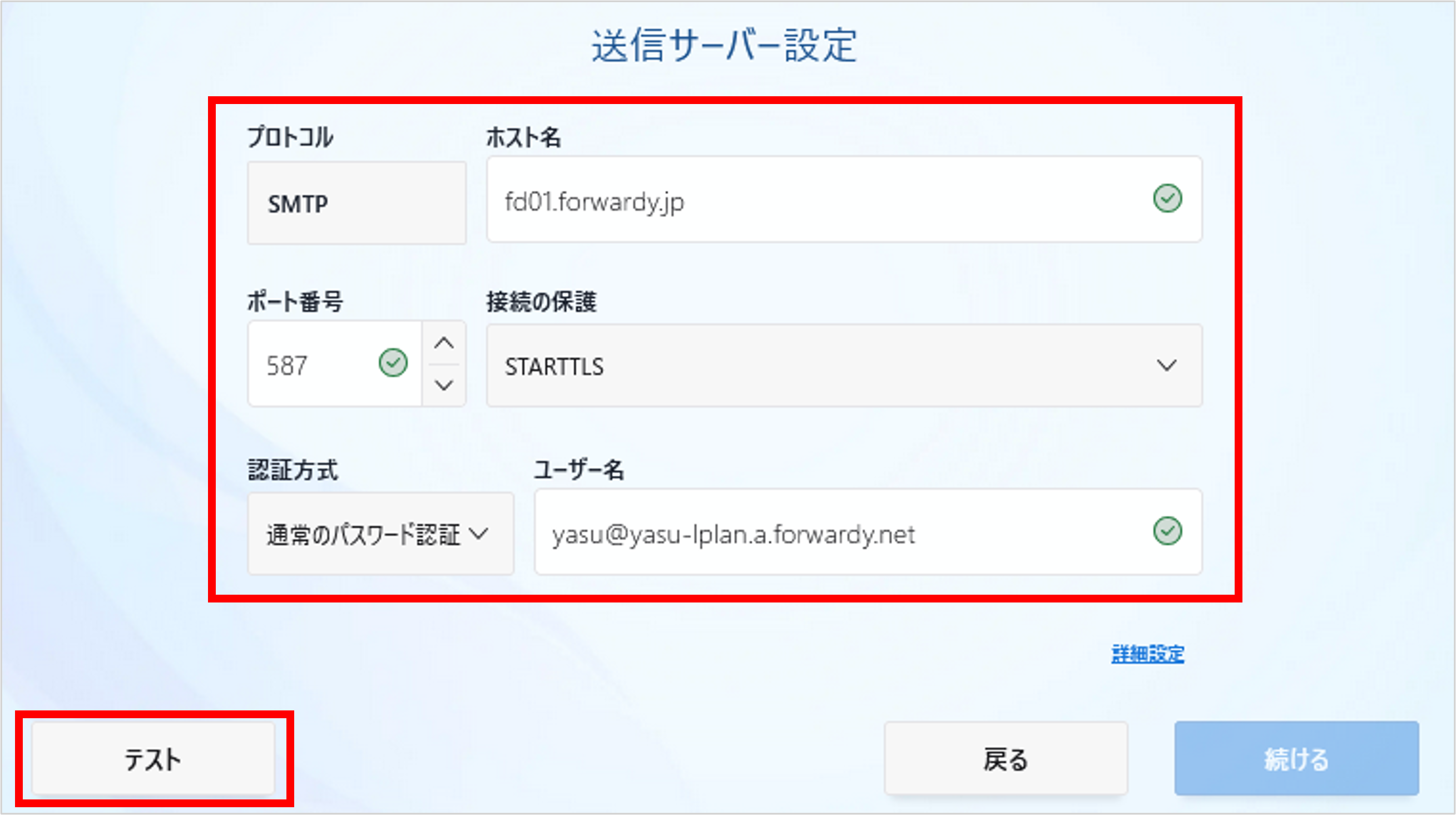Screen dimensions: 1456x815
Task: Open the 認証方式 dropdown
Action: pyautogui.click(x=381, y=534)
